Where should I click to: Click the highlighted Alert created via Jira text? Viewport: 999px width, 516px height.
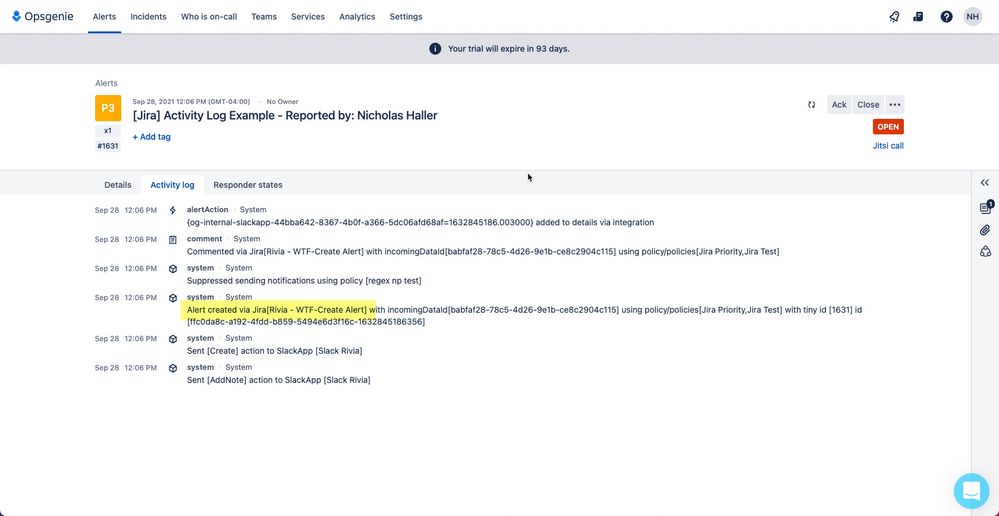click(277, 310)
